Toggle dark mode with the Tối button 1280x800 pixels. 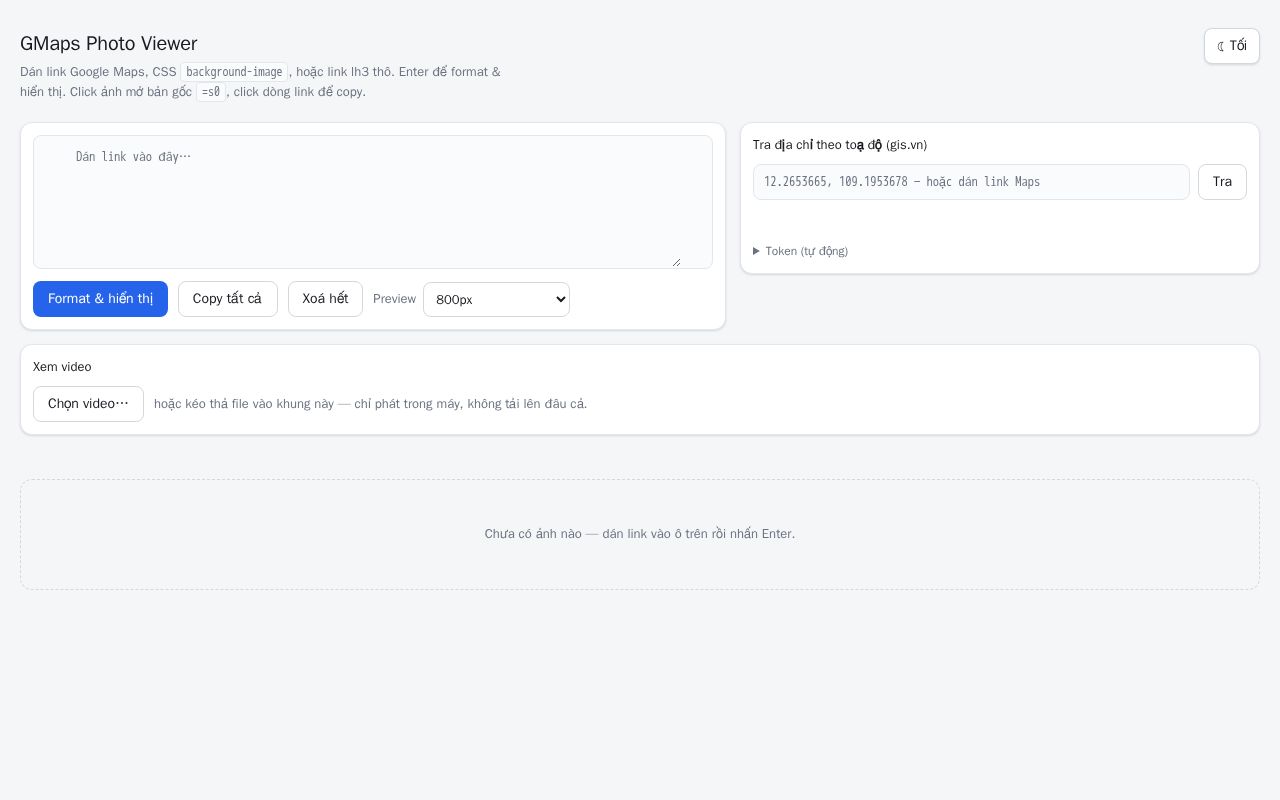click(x=1231, y=46)
